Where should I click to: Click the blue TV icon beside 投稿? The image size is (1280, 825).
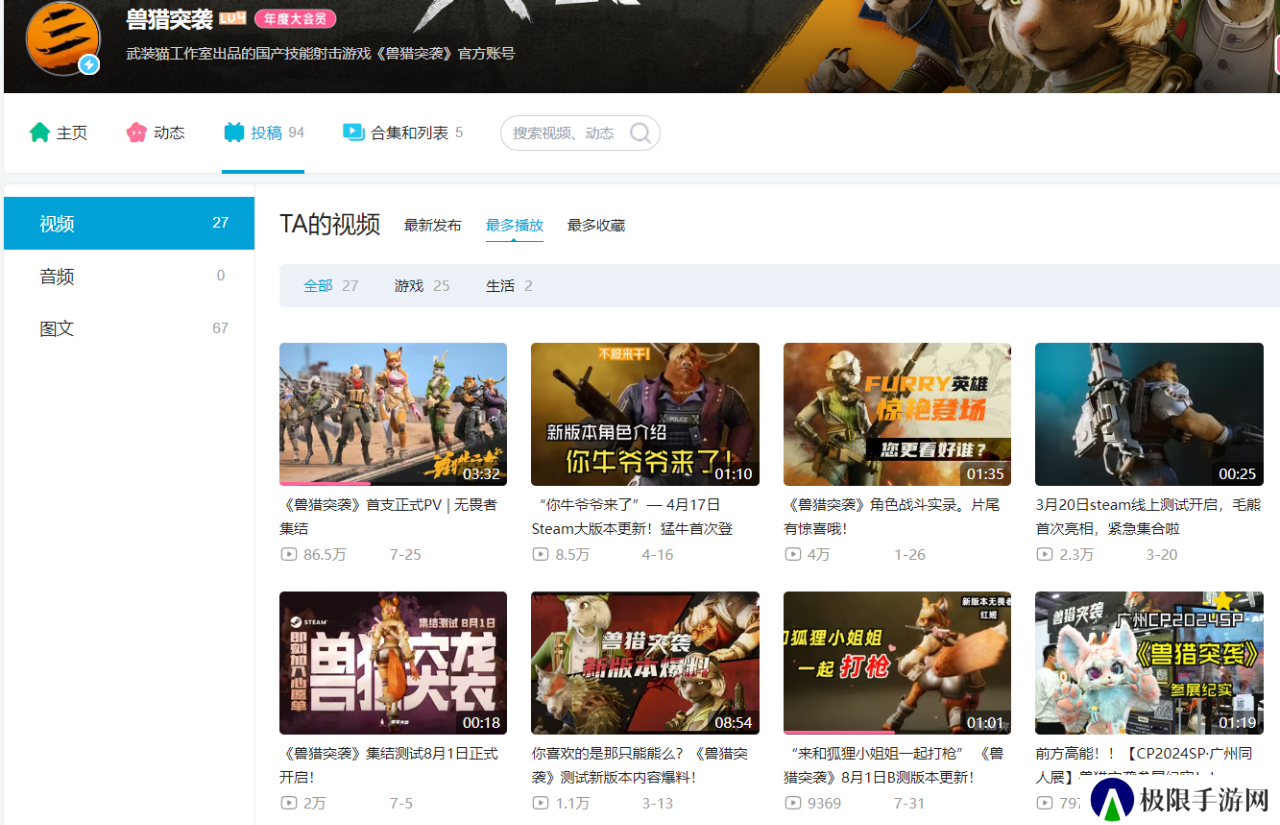(234, 132)
